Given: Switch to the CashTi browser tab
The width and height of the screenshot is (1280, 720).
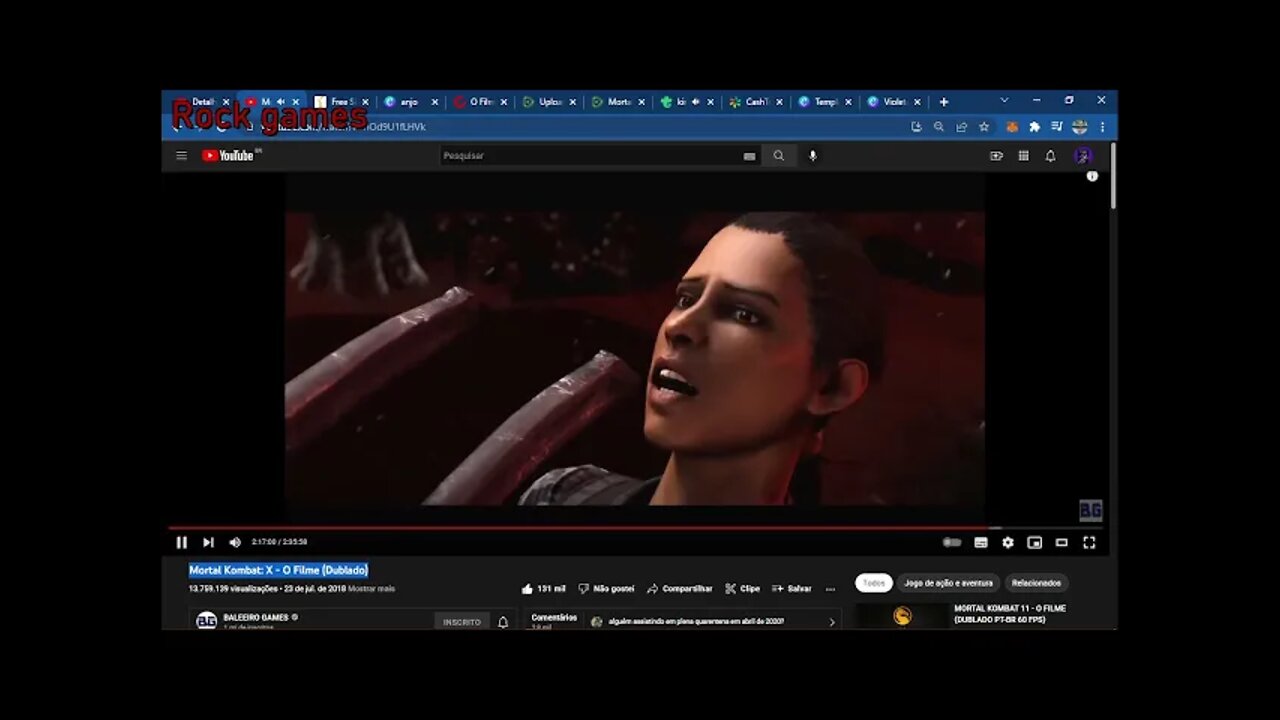Looking at the screenshot, I should [755, 102].
